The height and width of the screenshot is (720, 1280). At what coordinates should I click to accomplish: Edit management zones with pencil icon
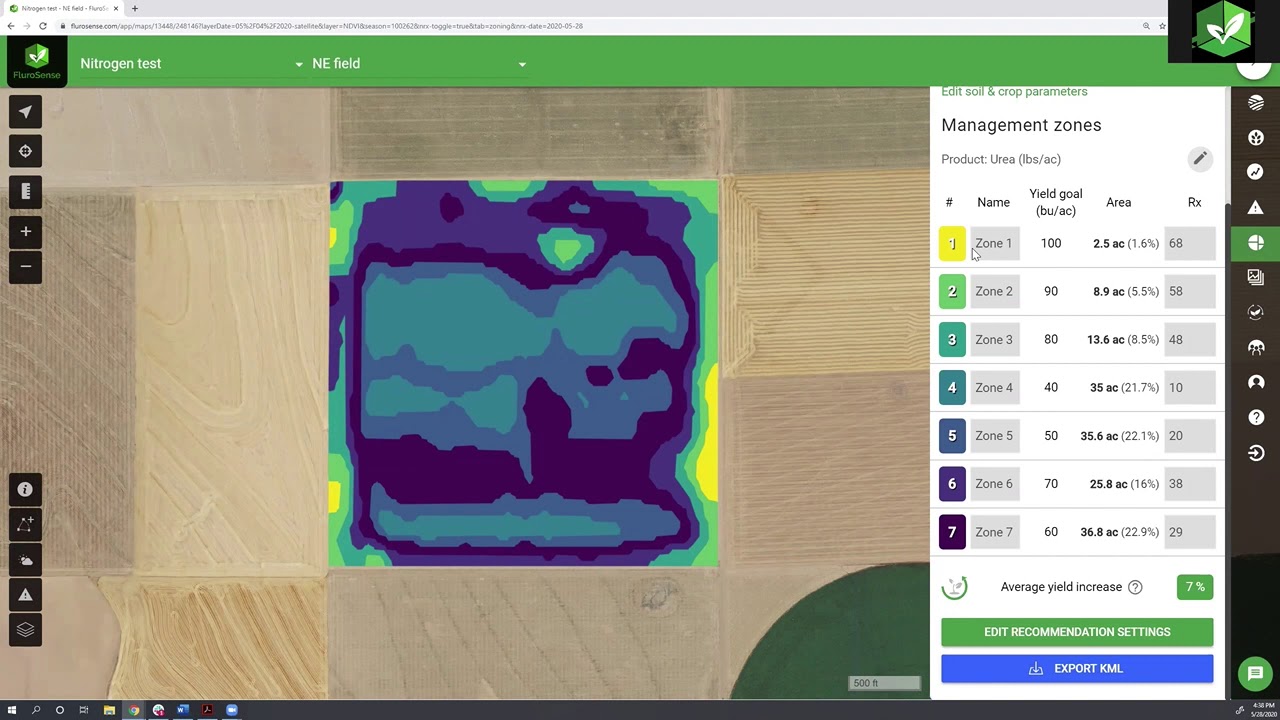click(1200, 158)
